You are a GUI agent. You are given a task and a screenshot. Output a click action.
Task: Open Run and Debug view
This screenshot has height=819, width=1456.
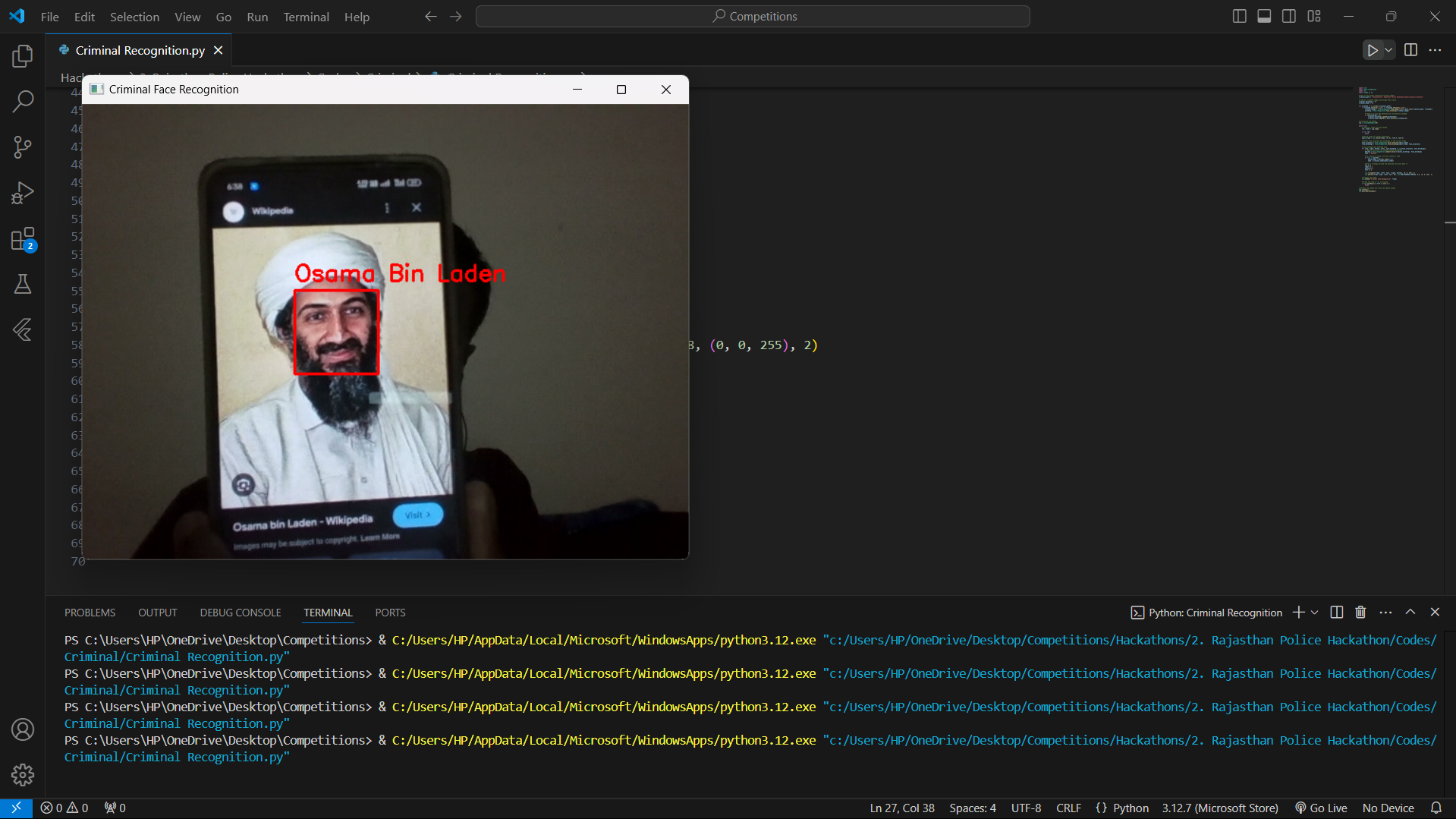pyautogui.click(x=23, y=193)
